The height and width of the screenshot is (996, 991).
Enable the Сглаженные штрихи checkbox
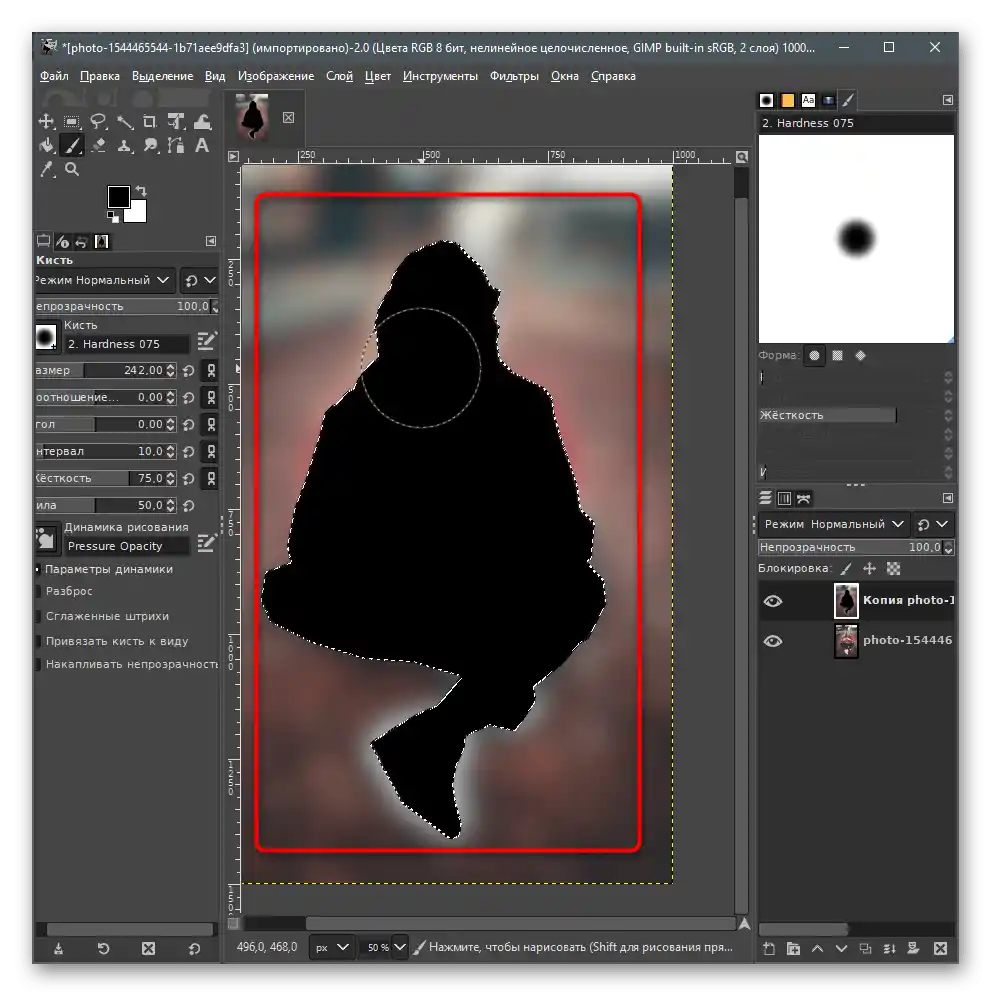tap(39, 616)
